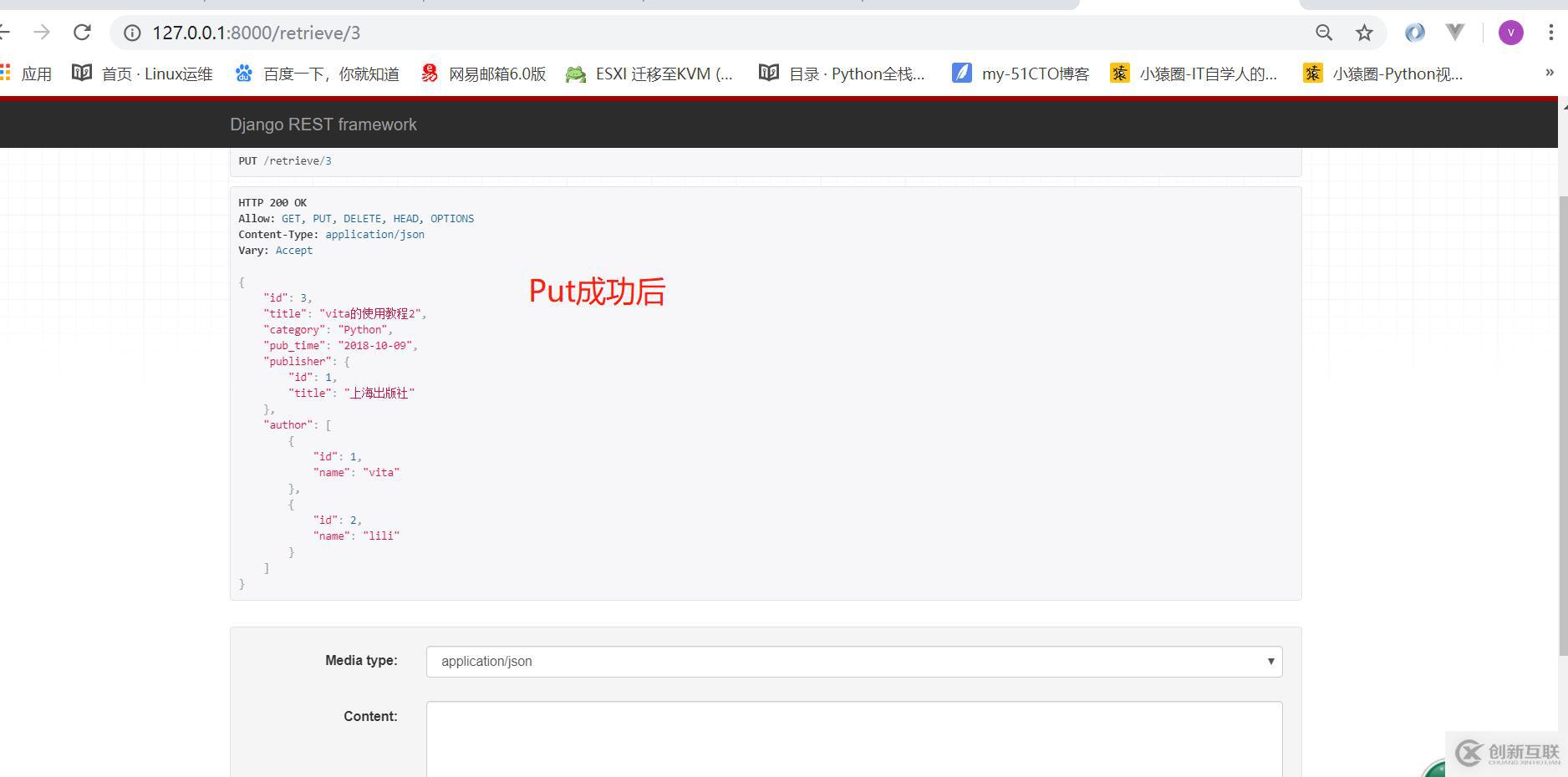1568x777 pixels.
Task: Select the application/json content-type value
Action: pos(375,234)
